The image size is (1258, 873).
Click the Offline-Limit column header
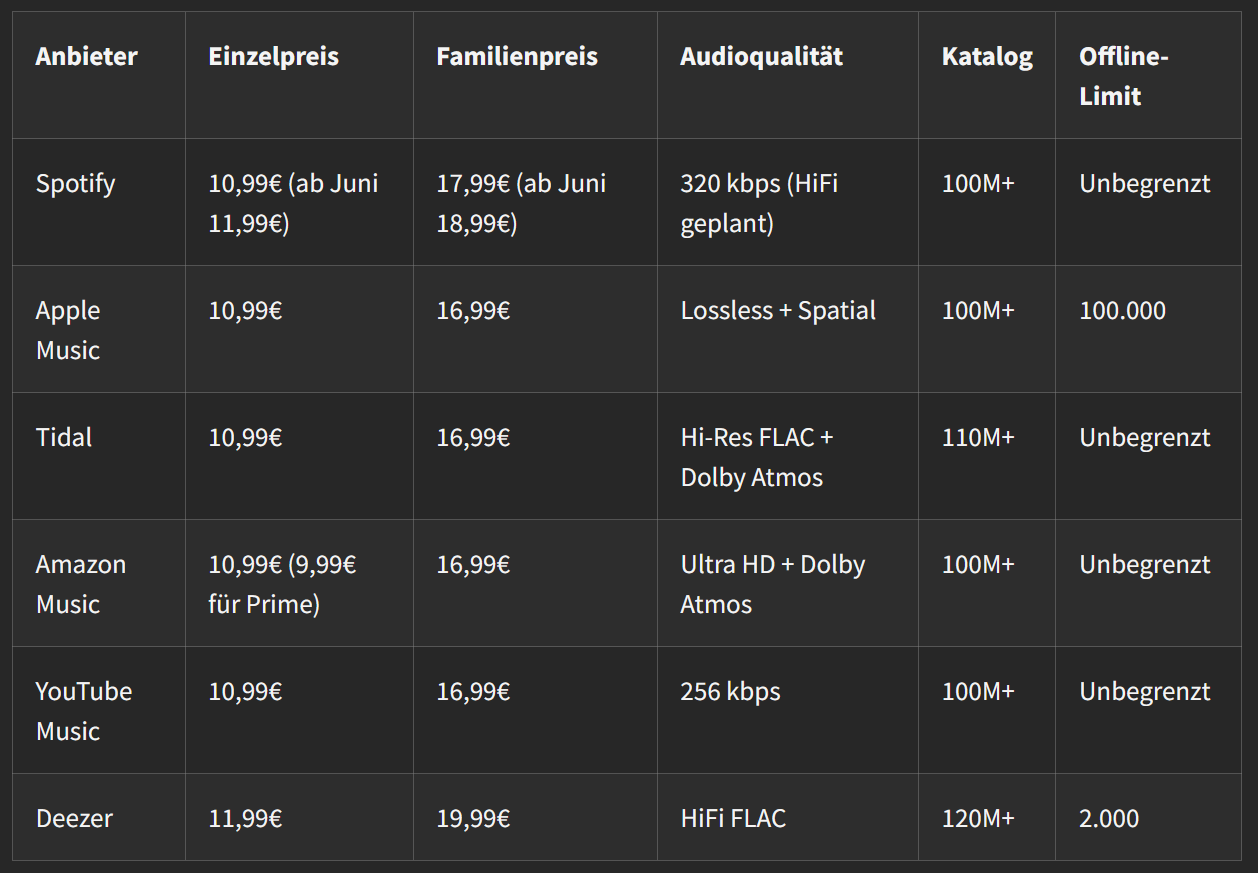coord(1123,76)
